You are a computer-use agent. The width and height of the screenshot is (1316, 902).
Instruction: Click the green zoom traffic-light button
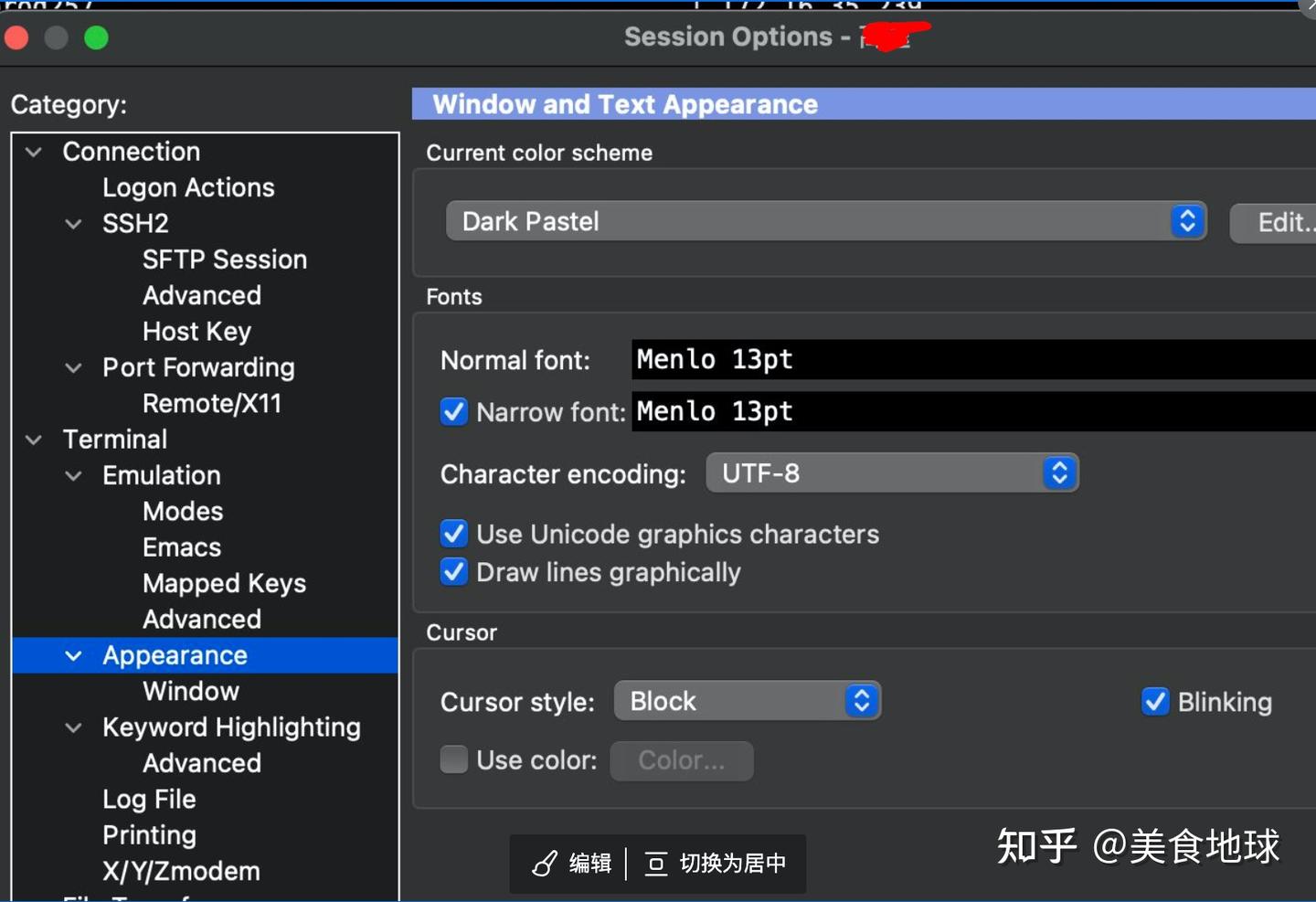click(96, 37)
